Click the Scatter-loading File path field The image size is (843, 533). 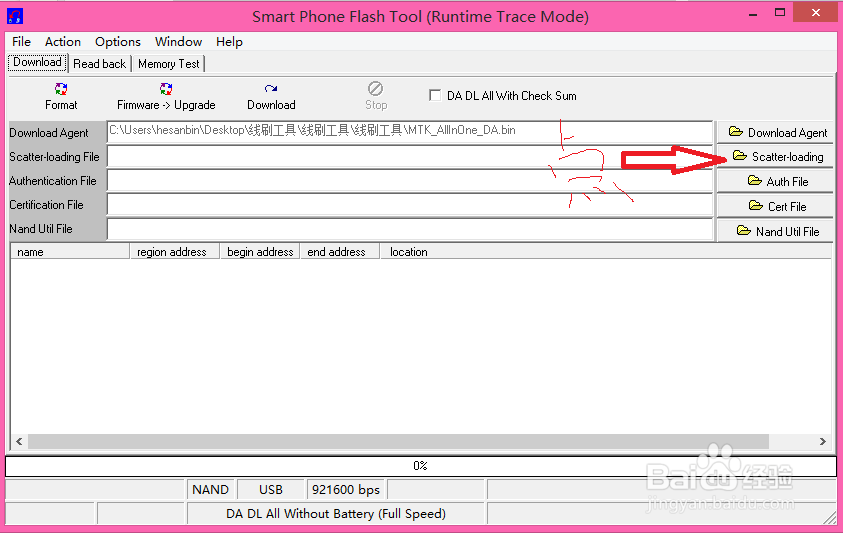[x=410, y=157]
